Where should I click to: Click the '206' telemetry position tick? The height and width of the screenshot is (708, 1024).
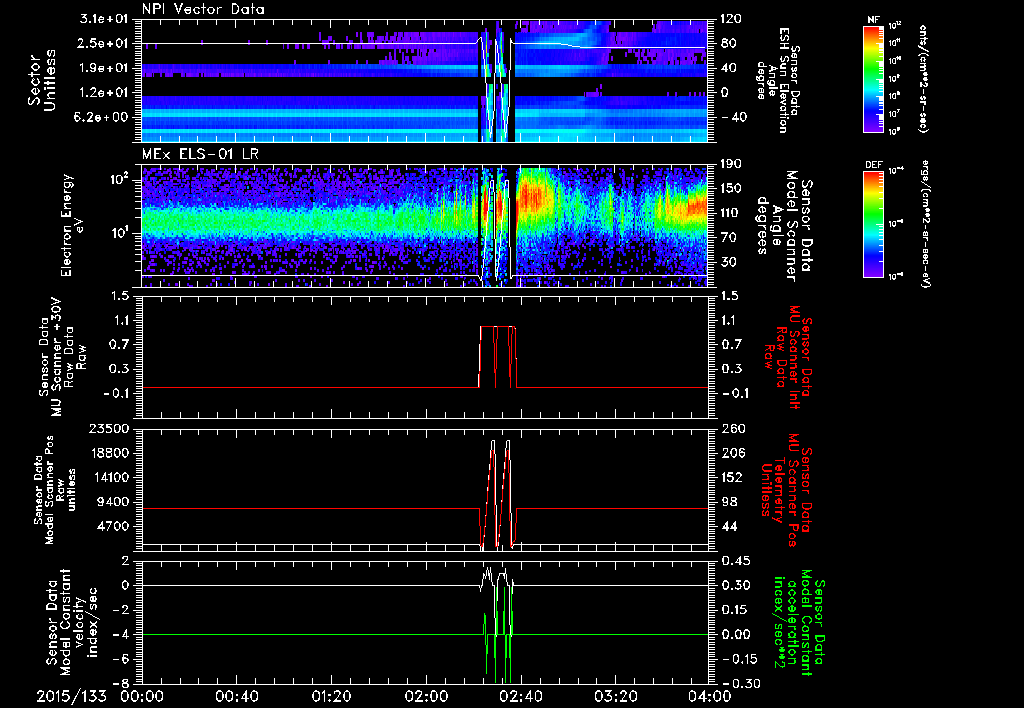pos(731,453)
